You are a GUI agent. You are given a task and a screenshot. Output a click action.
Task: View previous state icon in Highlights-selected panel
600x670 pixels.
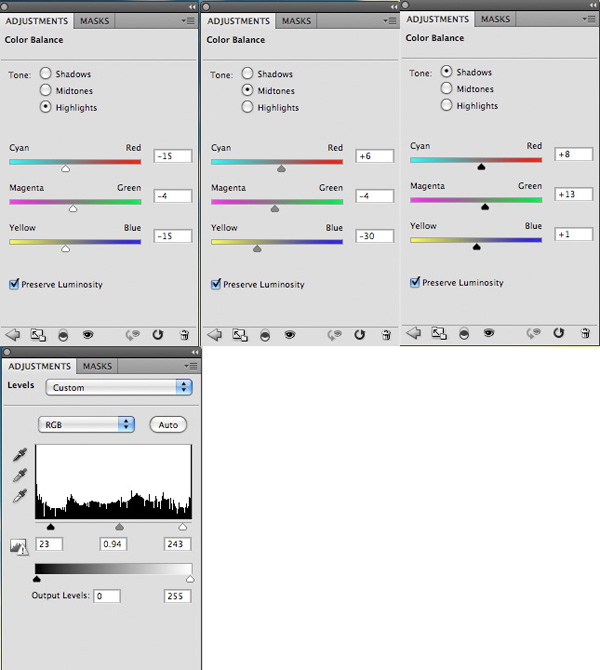[133, 335]
